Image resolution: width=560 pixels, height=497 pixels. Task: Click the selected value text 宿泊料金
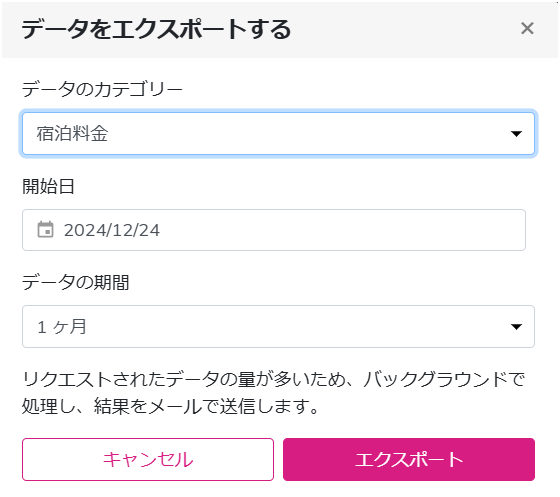point(72,134)
